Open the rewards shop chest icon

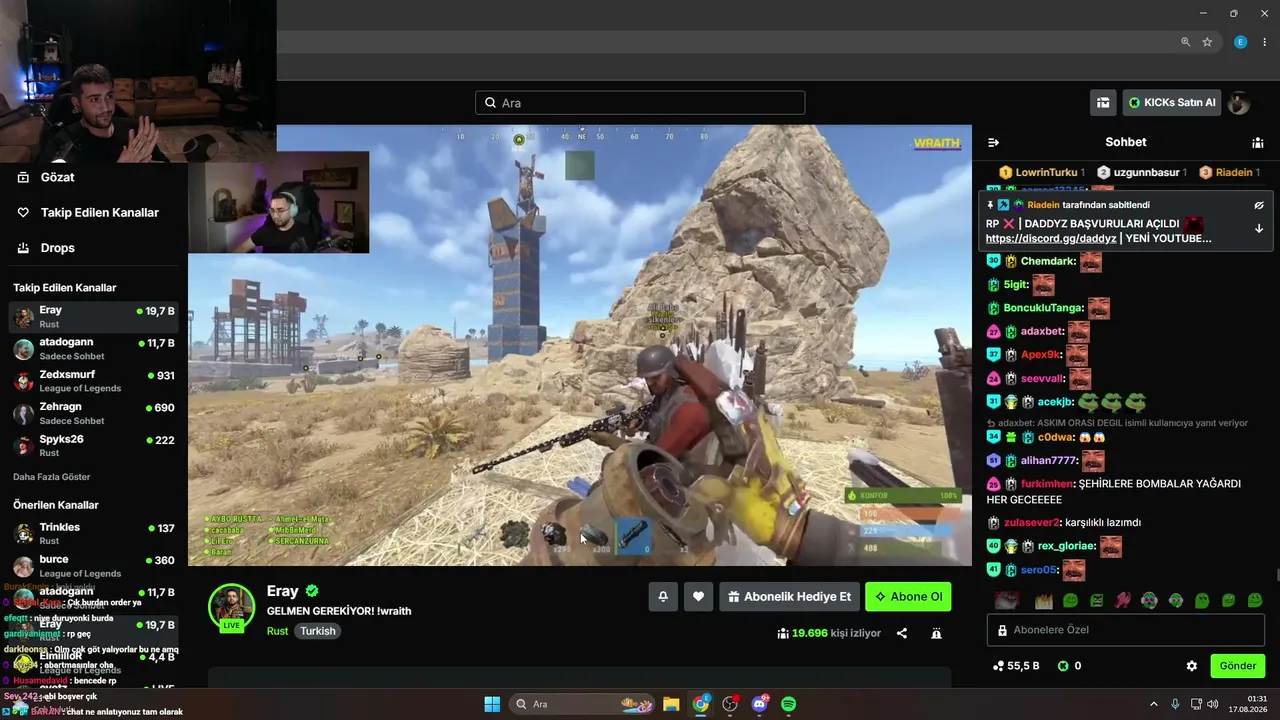(1103, 103)
